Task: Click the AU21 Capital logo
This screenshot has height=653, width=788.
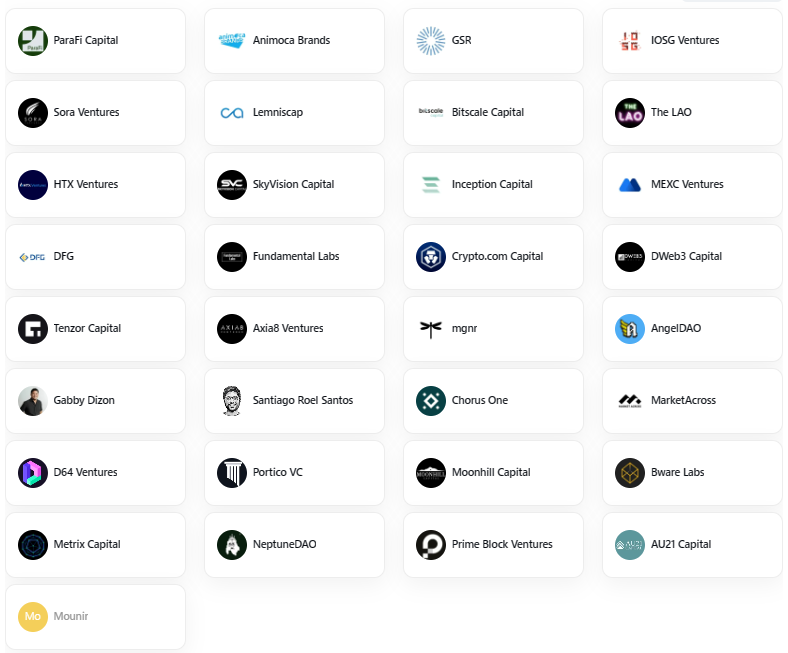Action: [630, 544]
